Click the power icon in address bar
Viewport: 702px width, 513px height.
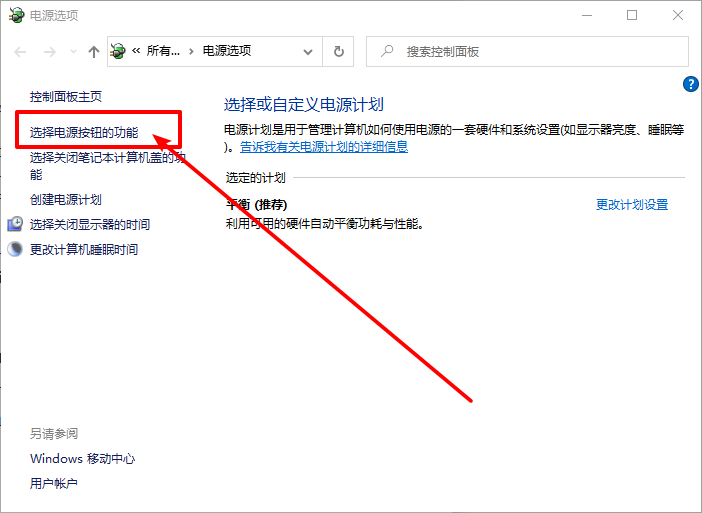click(x=119, y=51)
